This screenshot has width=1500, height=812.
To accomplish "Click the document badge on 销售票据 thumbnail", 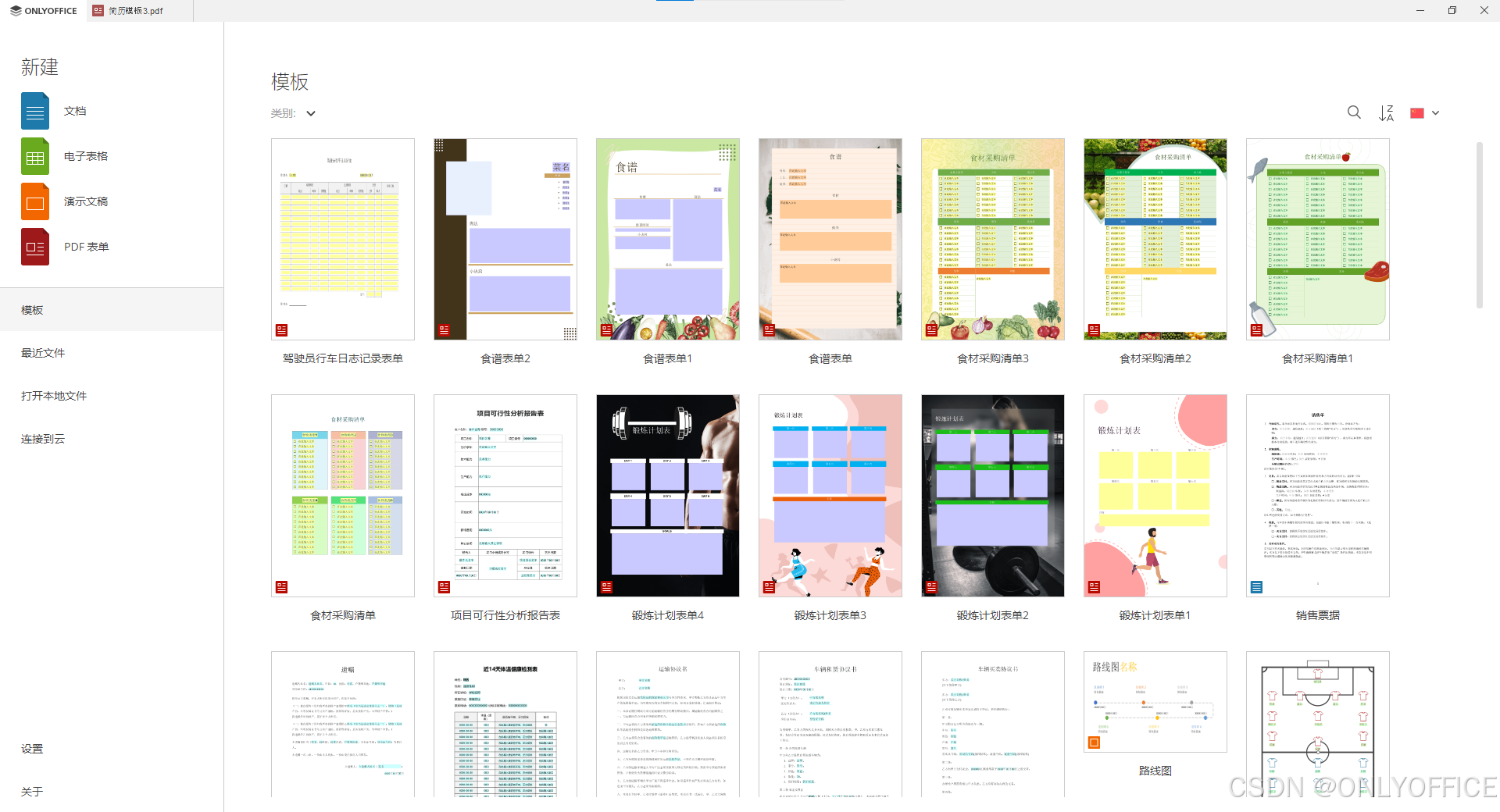I will click(1256, 587).
